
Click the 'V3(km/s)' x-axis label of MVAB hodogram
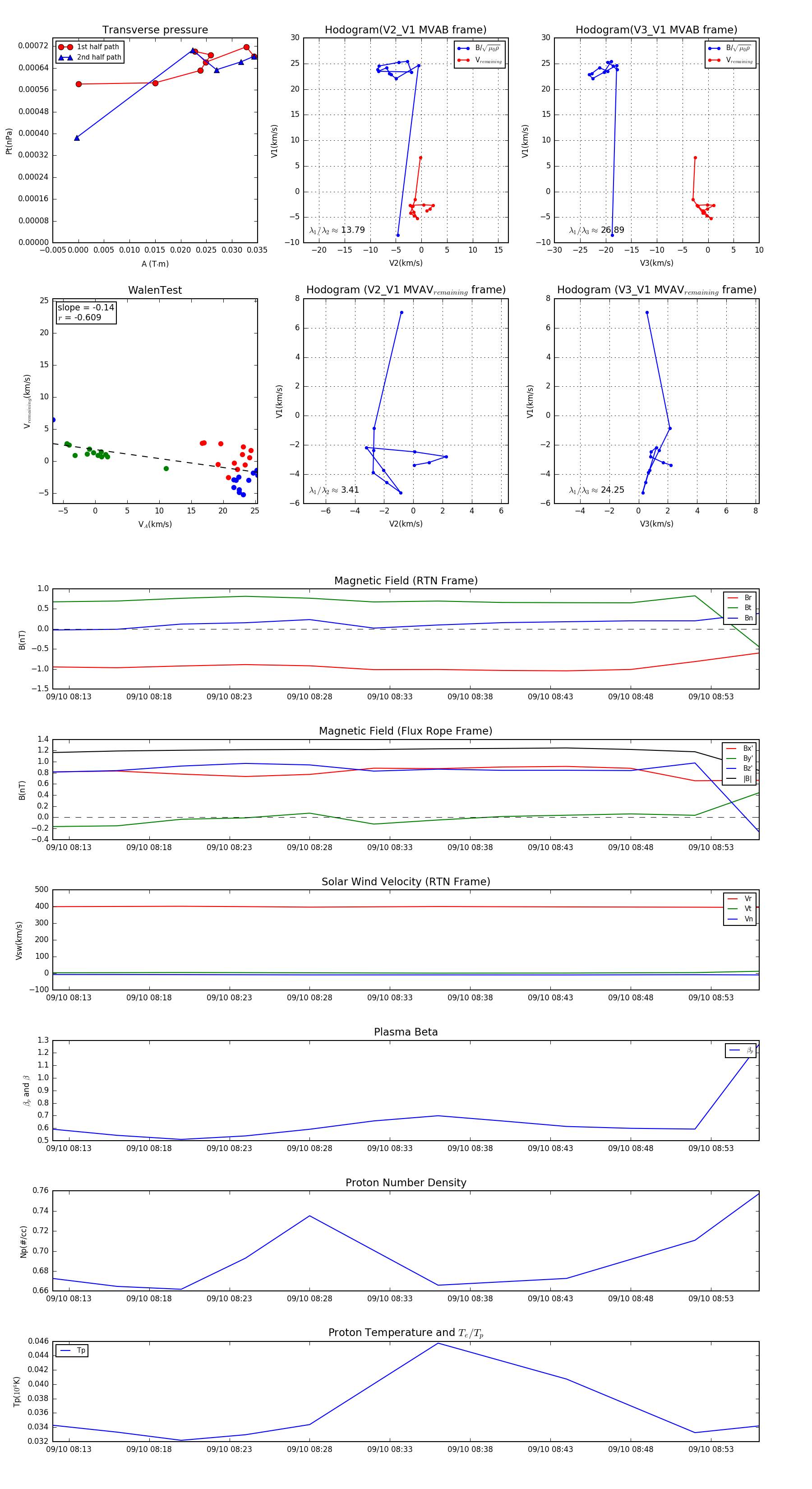[656, 264]
